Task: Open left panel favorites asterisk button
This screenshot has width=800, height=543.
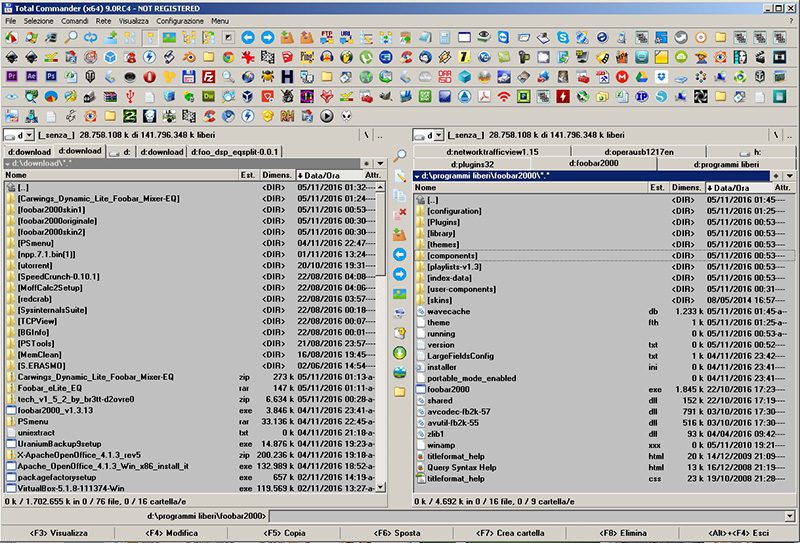Action: click(366, 164)
